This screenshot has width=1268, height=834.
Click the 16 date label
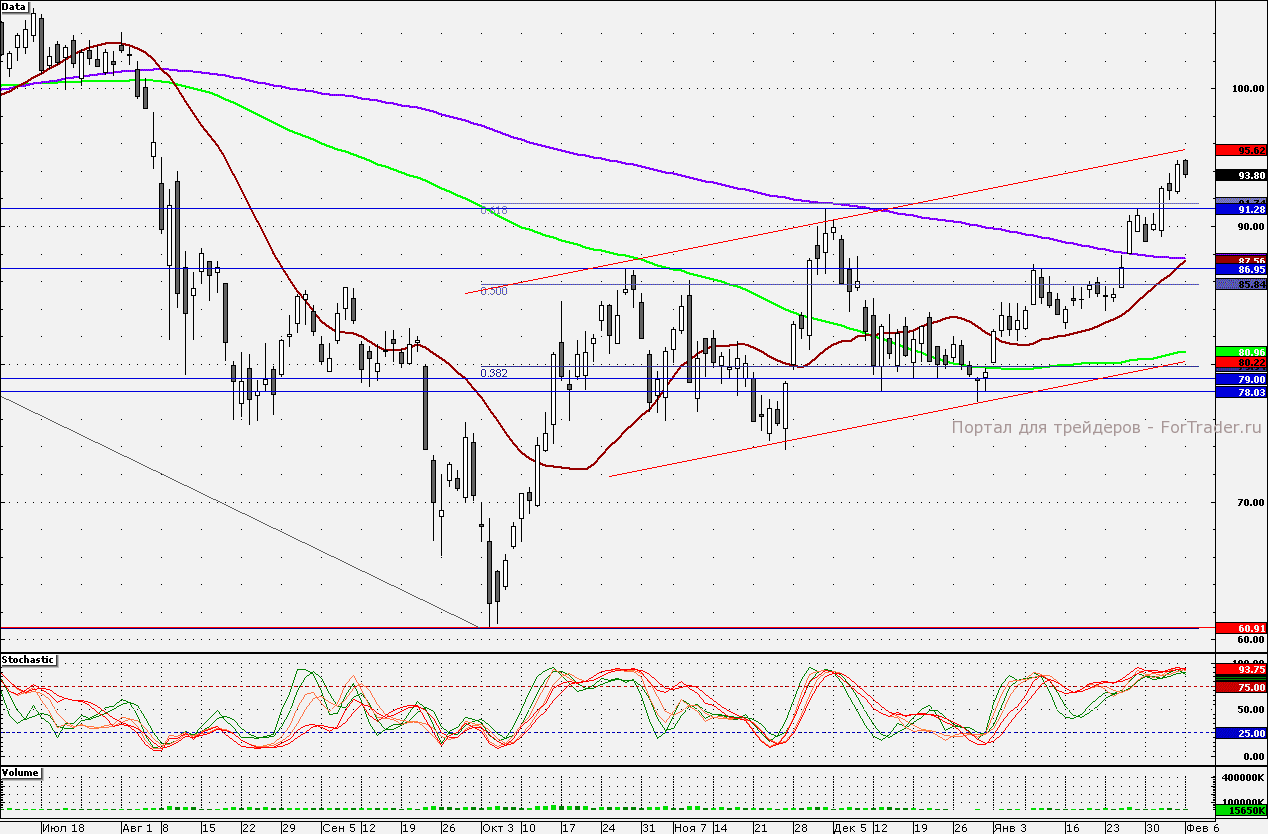1072,828
